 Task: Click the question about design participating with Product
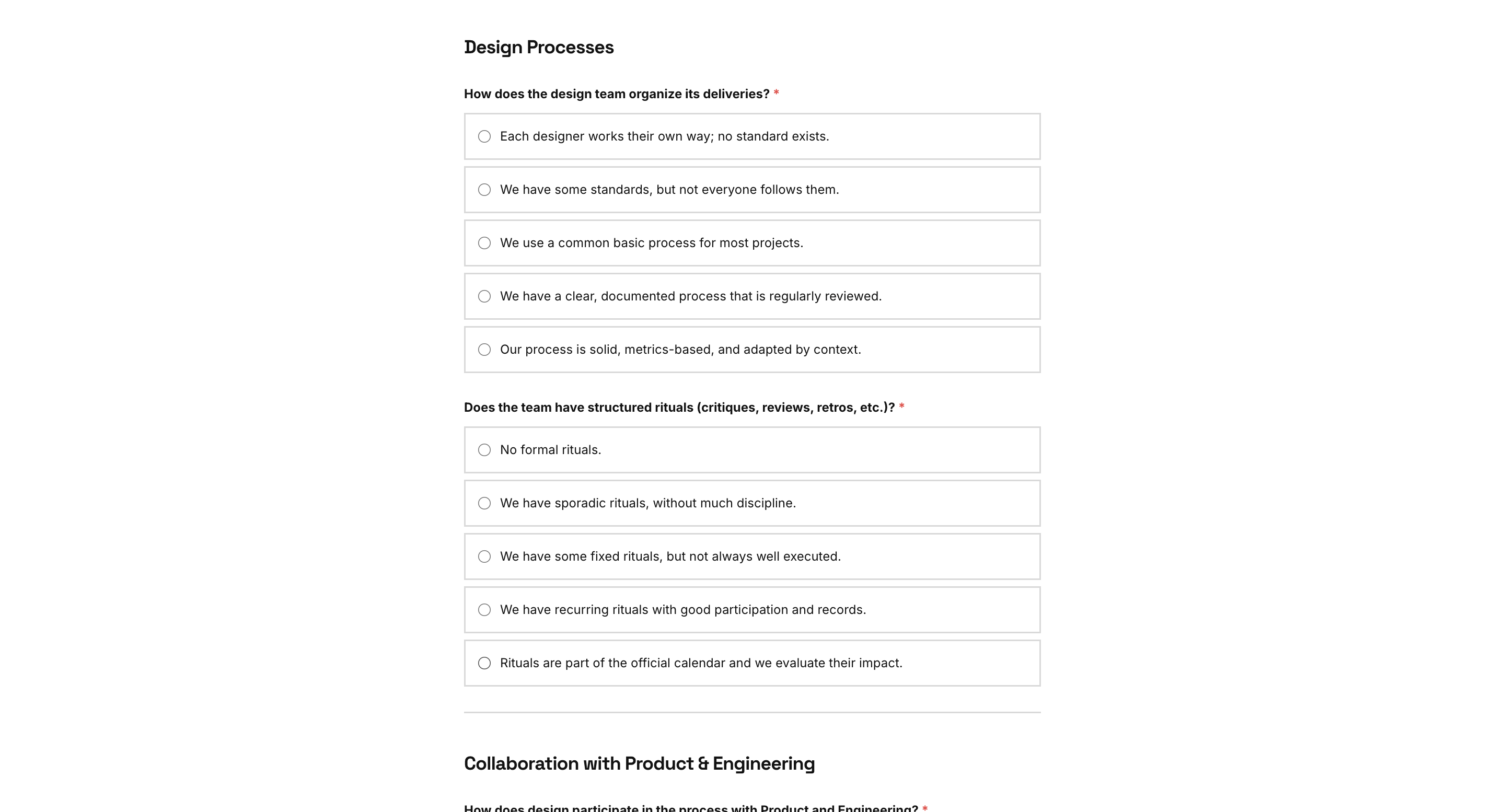click(x=692, y=807)
